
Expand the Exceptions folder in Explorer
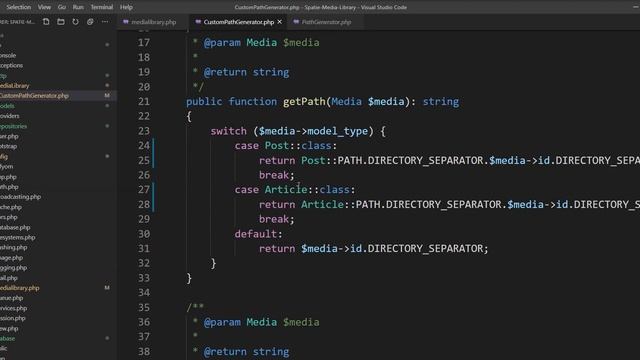(11, 65)
